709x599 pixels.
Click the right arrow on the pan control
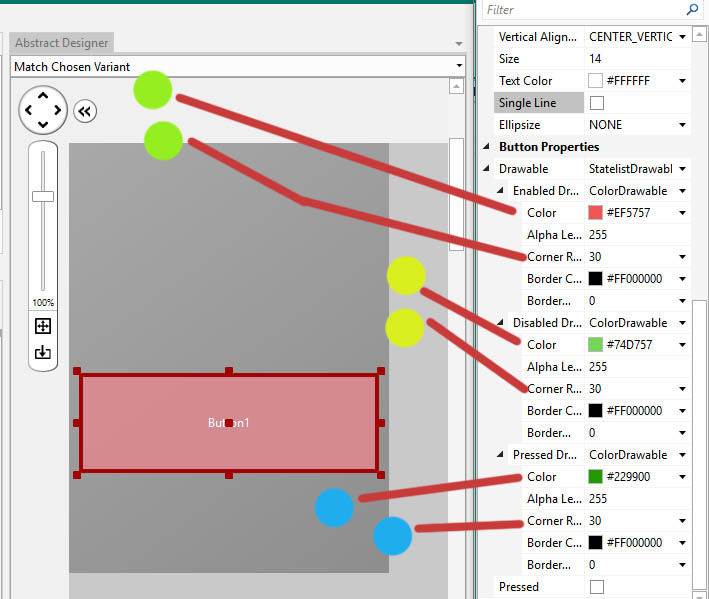tap(57, 111)
